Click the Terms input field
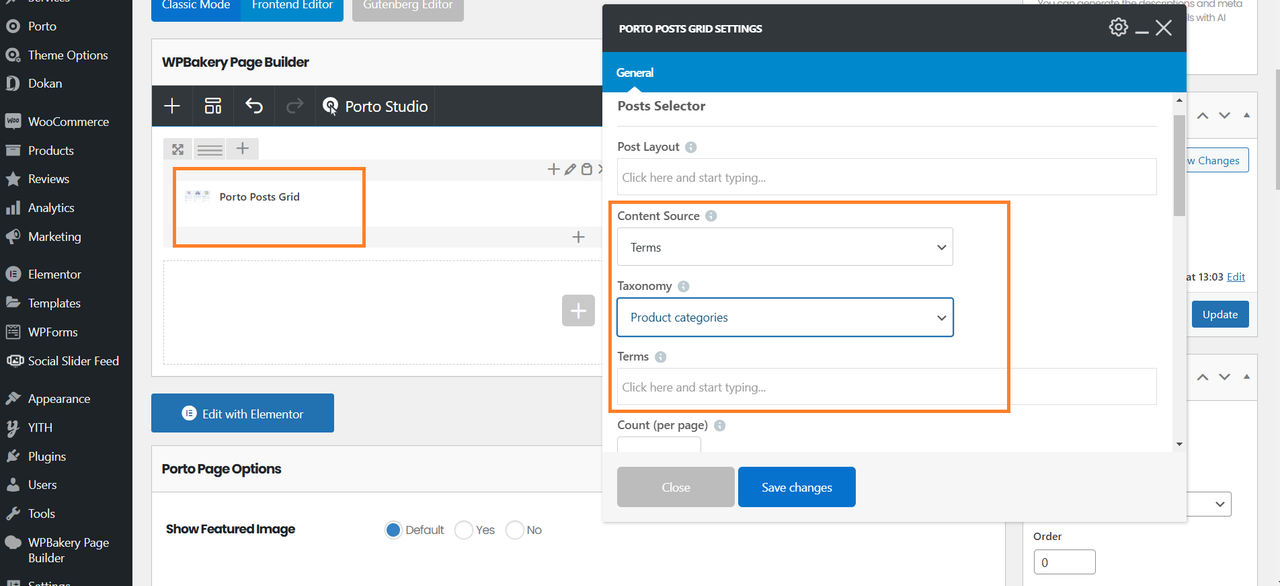The image size is (1280, 586). 886,387
